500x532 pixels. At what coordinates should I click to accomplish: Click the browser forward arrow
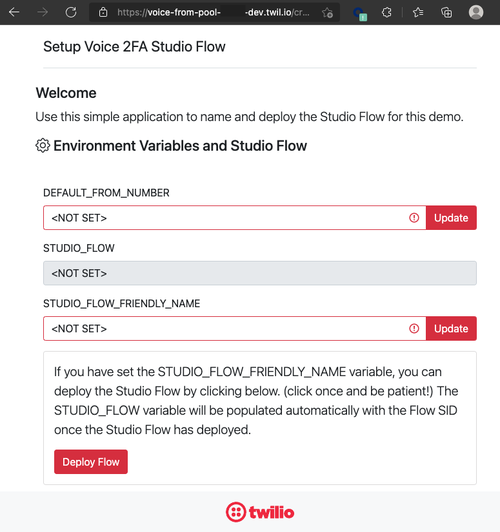coord(42,13)
